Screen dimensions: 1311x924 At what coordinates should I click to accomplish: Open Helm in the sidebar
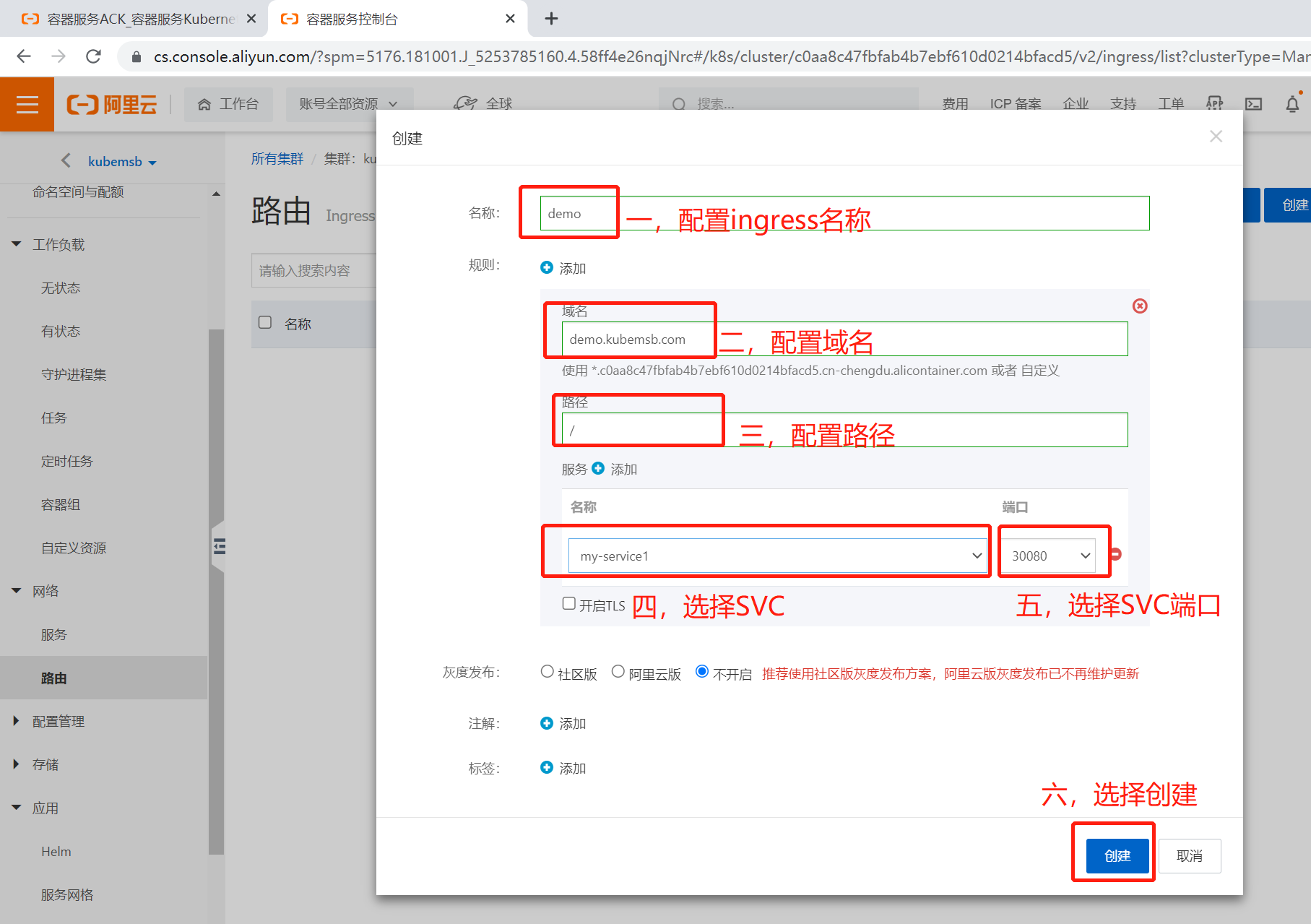(x=56, y=852)
